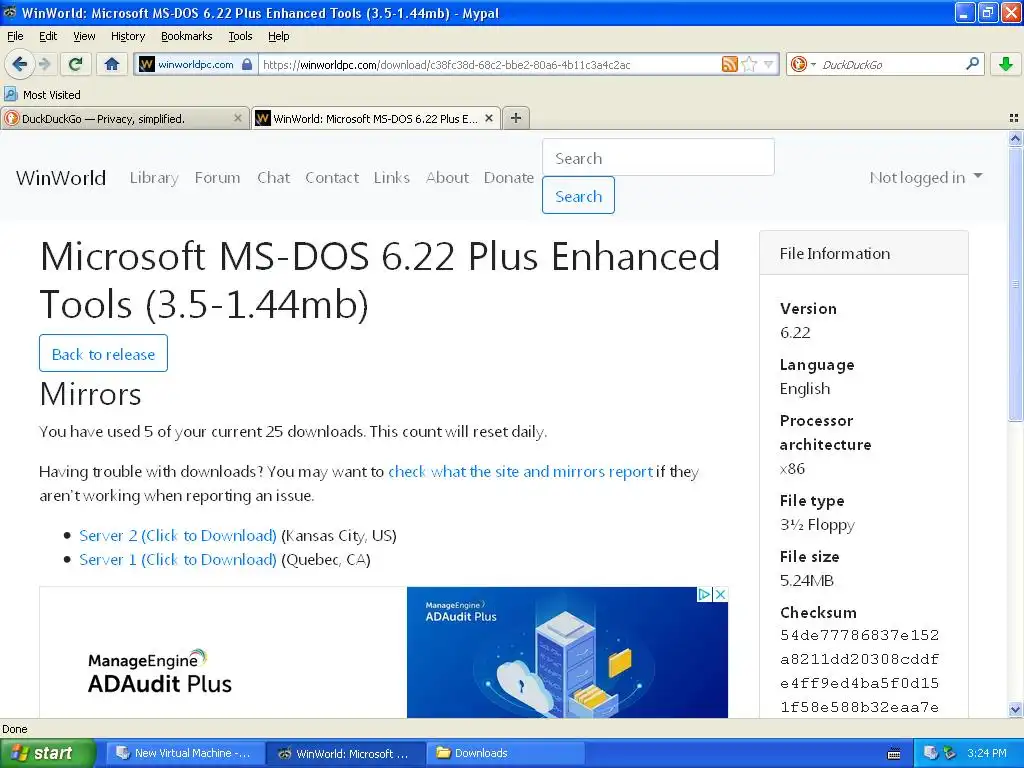This screenshot has width=1024, height=768.
Task: Reload the page with the refresh icon
Action: pos(76,64)
